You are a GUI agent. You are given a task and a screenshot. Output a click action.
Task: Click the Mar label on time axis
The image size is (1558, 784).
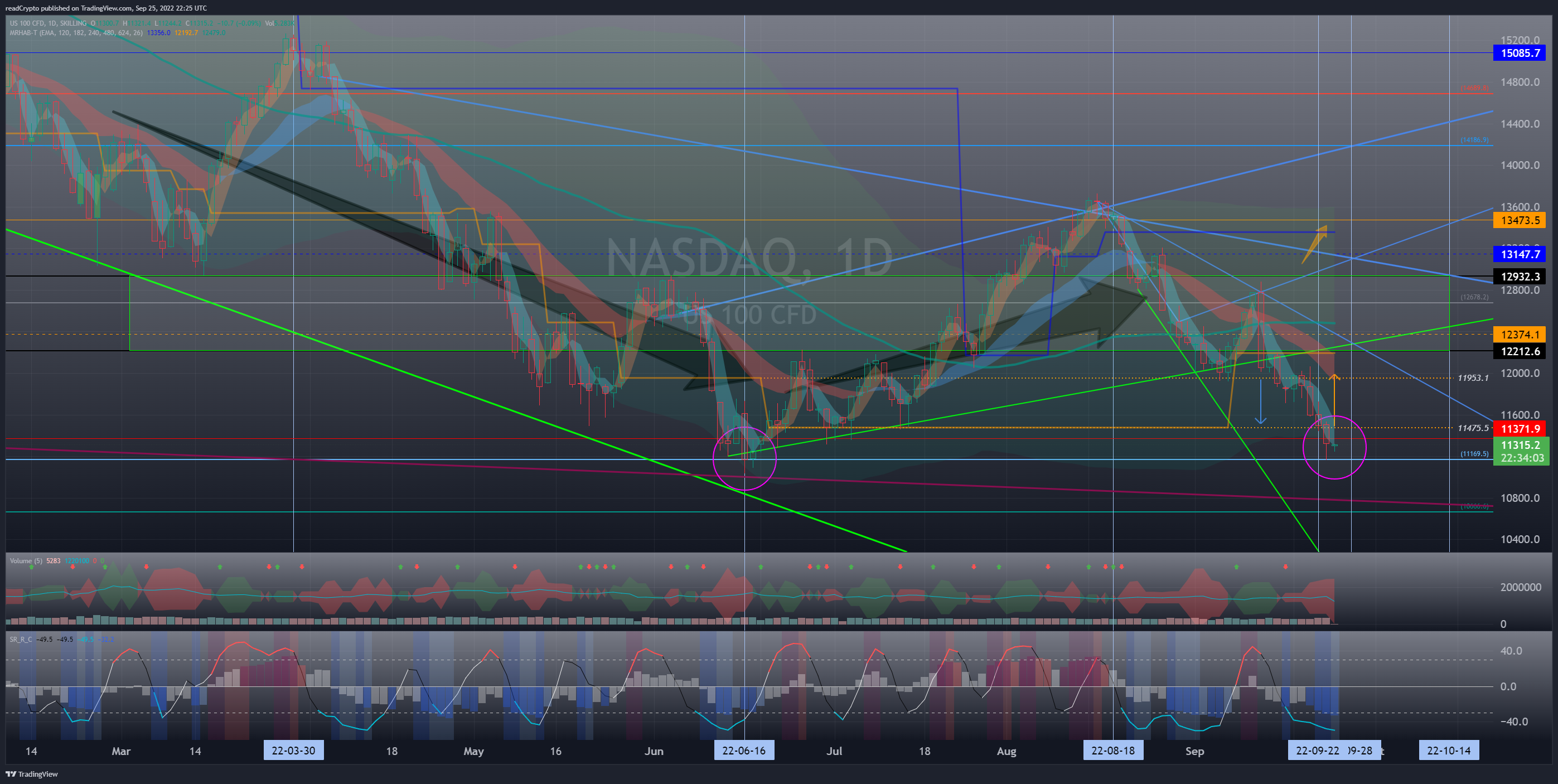point(121,751)
